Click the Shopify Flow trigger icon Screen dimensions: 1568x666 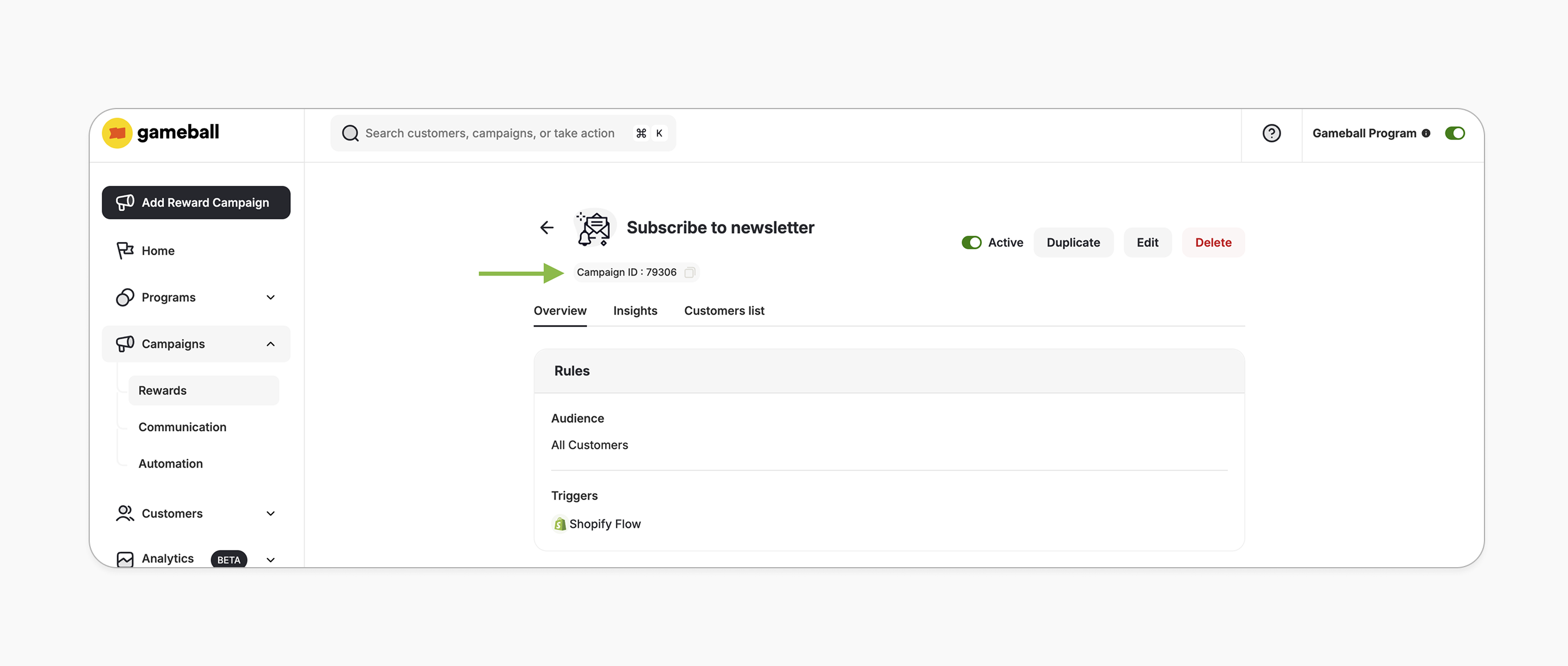pos(560,523)
